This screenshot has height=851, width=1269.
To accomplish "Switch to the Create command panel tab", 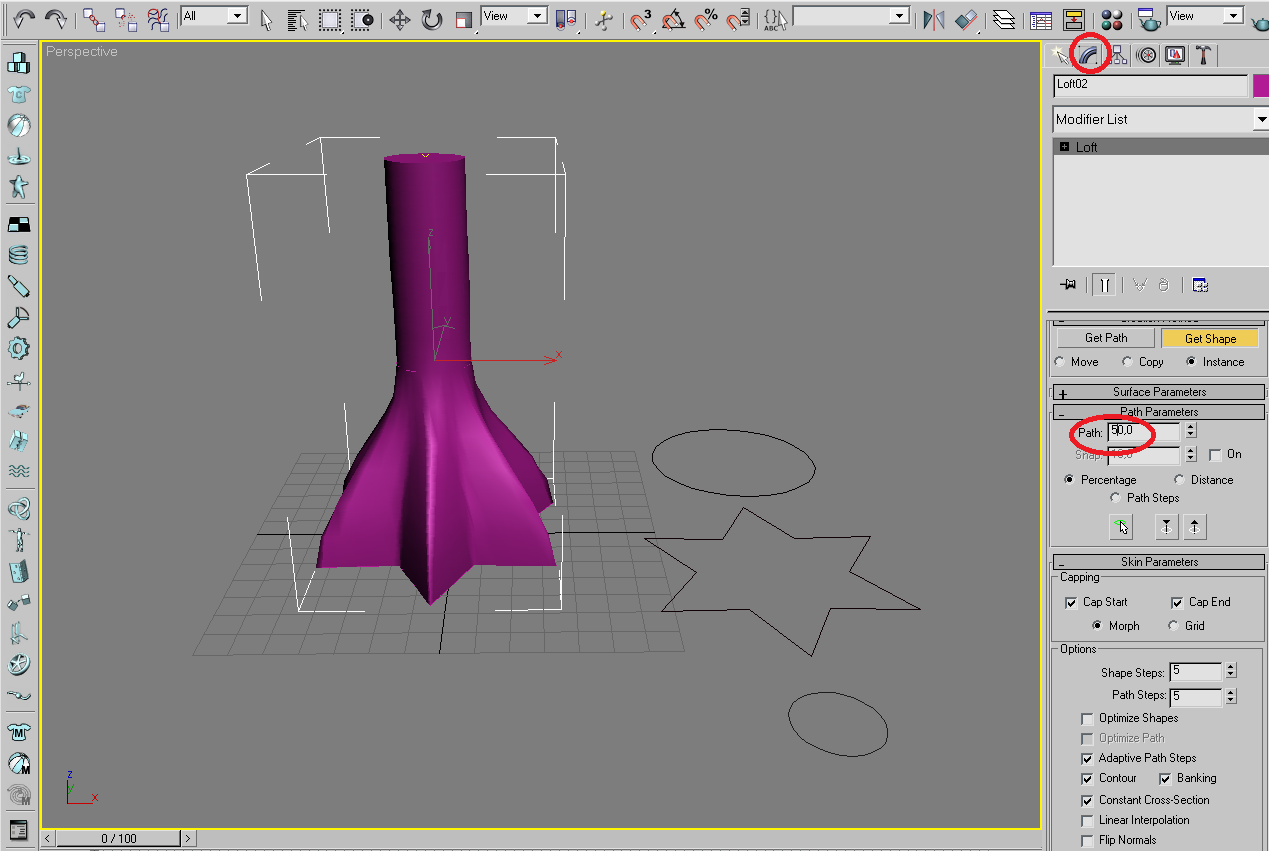I will (x=1061, y=55).
